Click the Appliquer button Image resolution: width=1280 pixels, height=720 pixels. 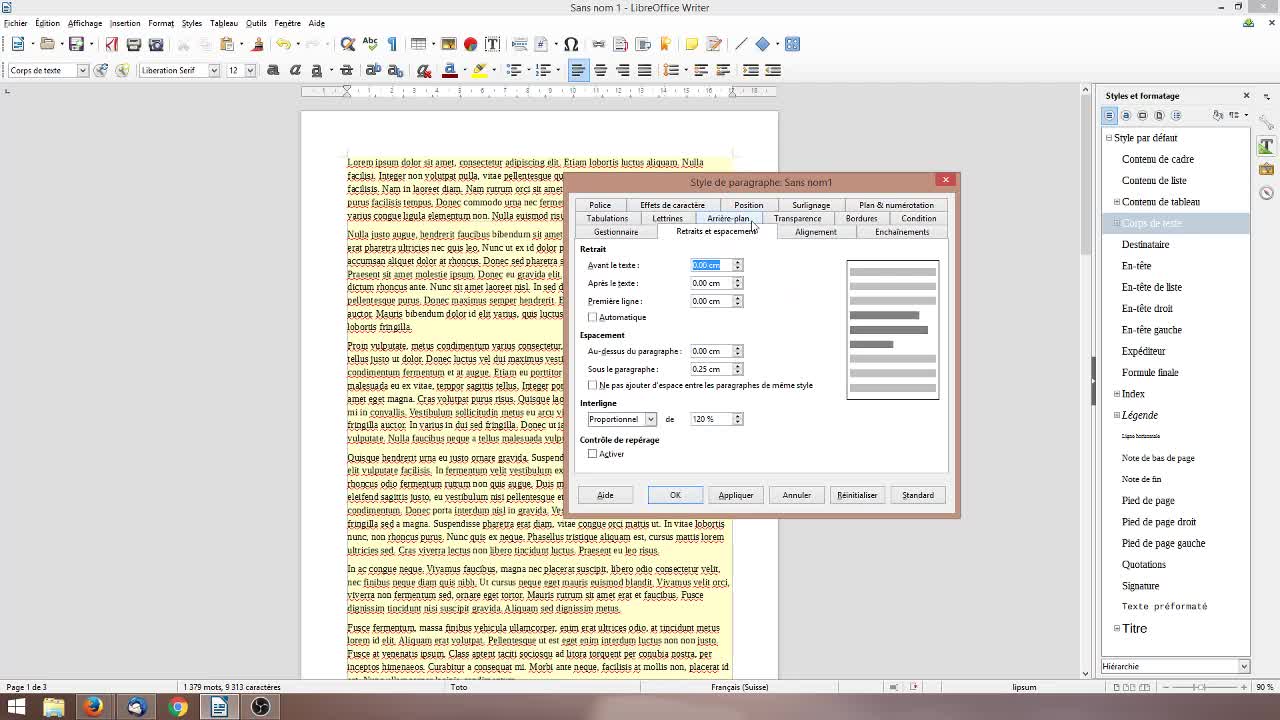(735, 495)
